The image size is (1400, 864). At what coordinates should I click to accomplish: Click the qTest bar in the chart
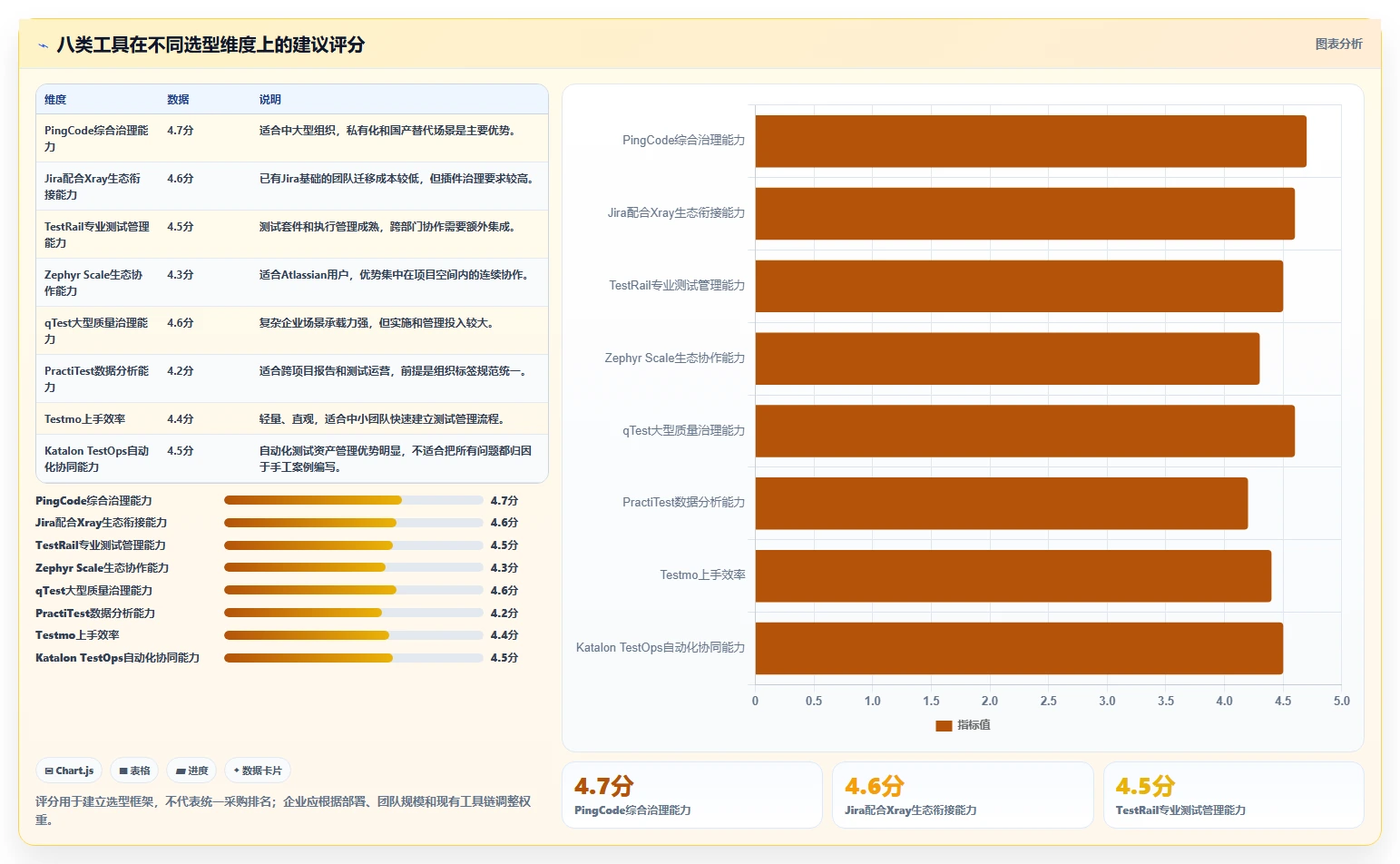(x=1025, y=431)
